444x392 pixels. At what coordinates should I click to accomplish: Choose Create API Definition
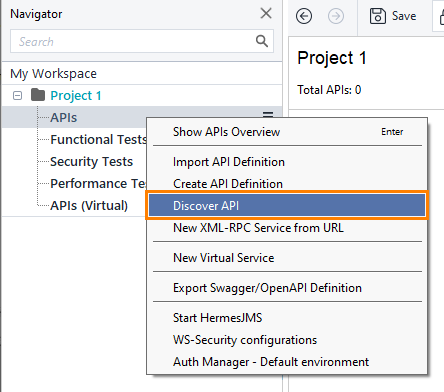pyautogui.click(x=287, y=184)
